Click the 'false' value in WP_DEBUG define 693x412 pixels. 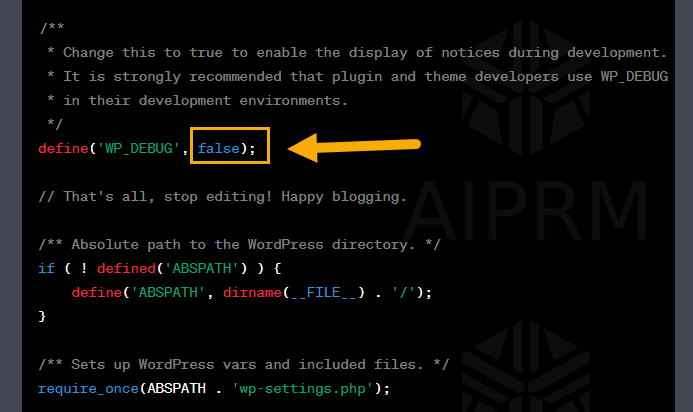click(x=218, y=148)
